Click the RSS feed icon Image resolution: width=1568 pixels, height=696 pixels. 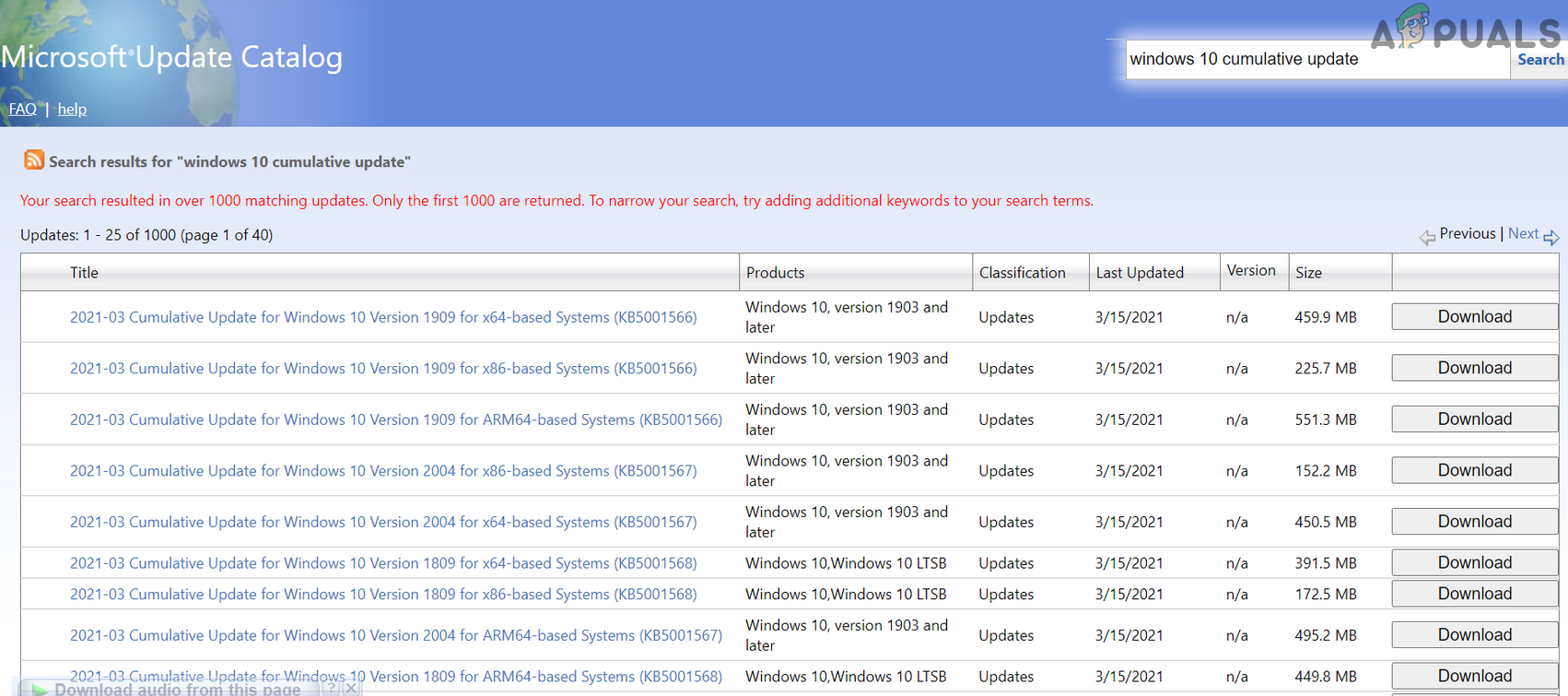click(x=34, y=160)
